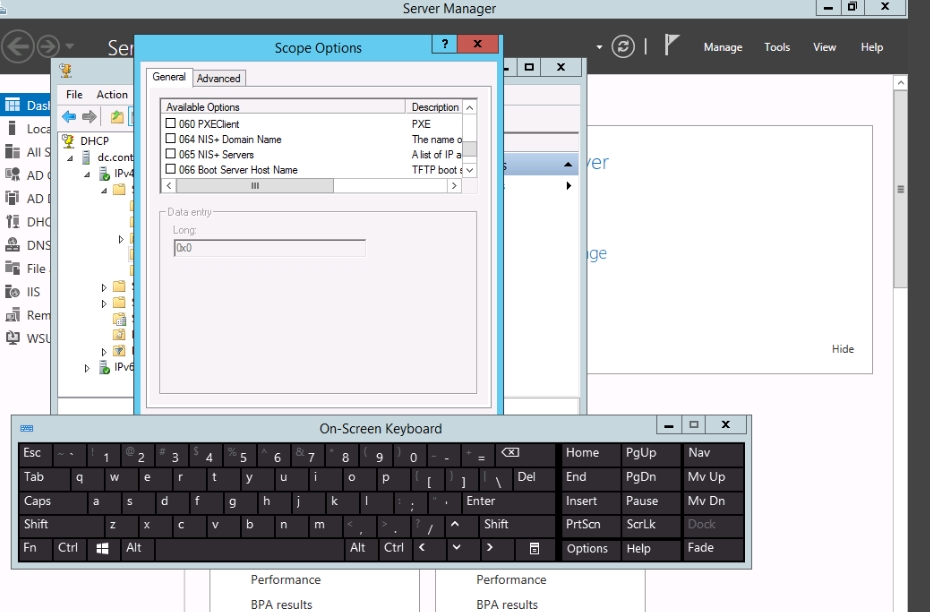Select the DHCP root node in the tree
This screenshot has height=612, width=930.
[x=94, y=141]
